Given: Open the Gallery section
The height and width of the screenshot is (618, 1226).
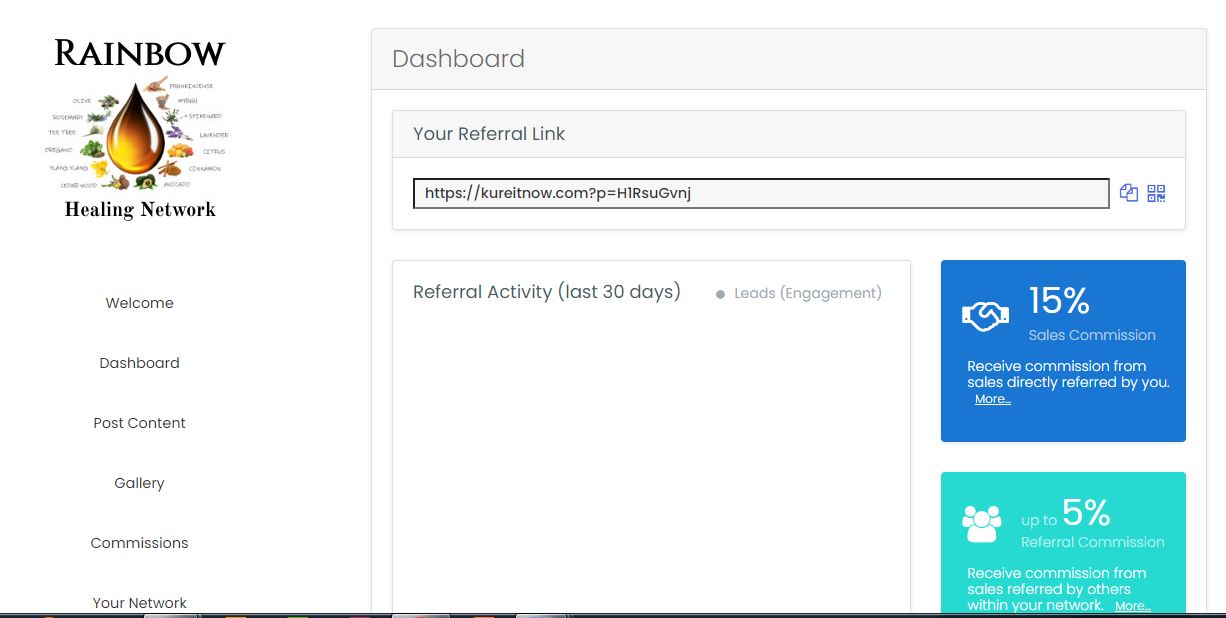Looking at the screenshot, I should coord(139,483).
